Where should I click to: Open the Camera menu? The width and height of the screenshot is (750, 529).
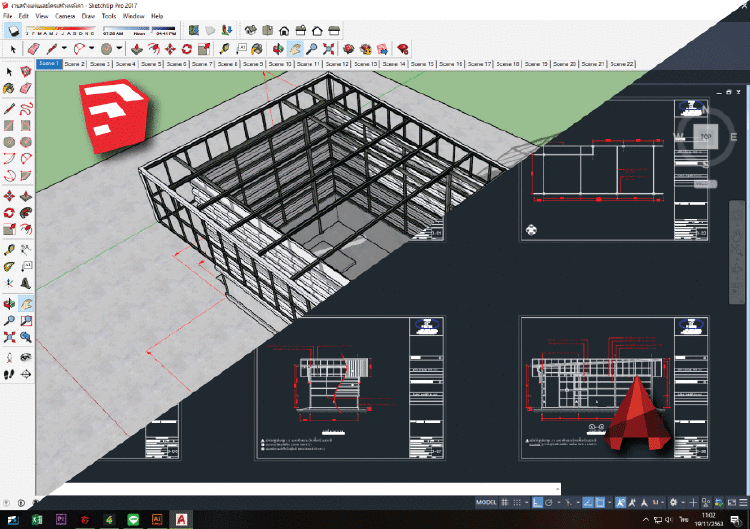click(x=65, y=17)
